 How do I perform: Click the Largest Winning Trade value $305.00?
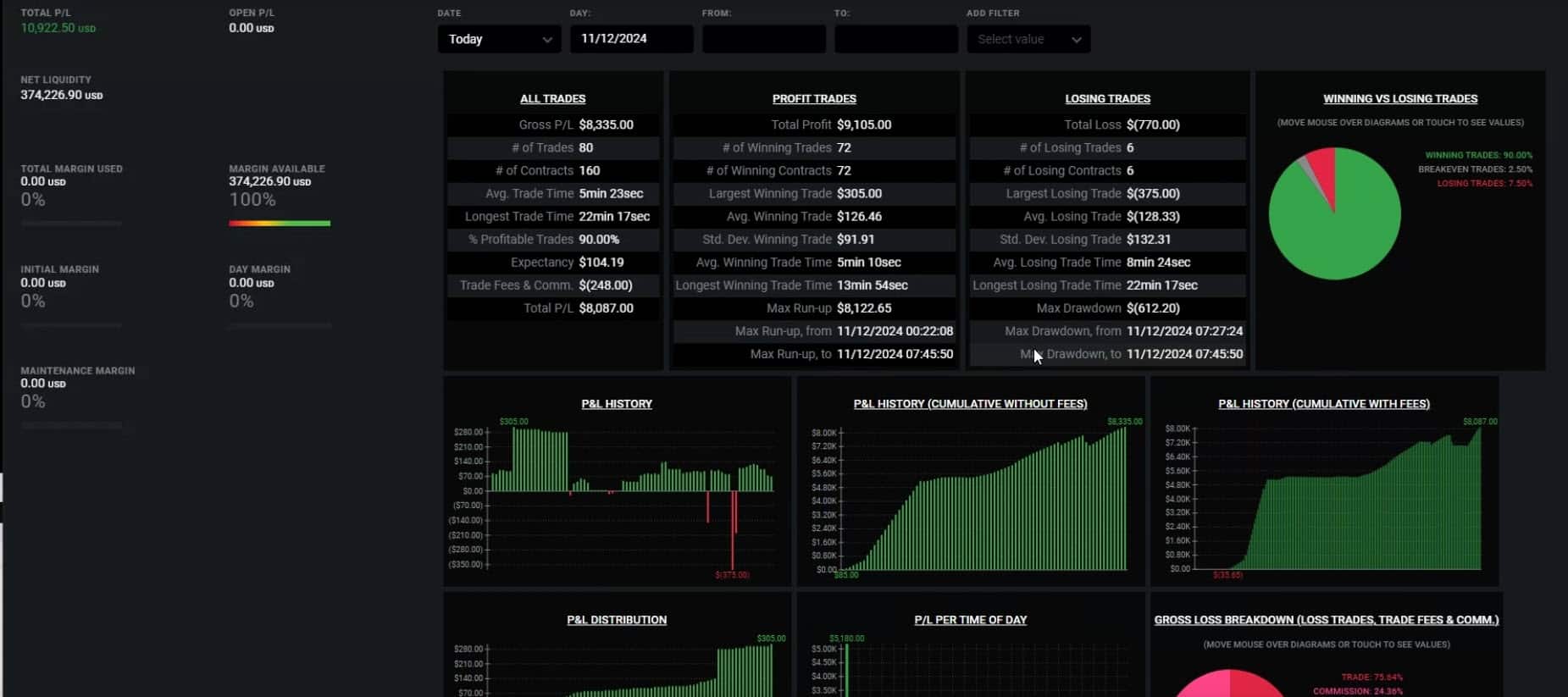tap(860, 193)
